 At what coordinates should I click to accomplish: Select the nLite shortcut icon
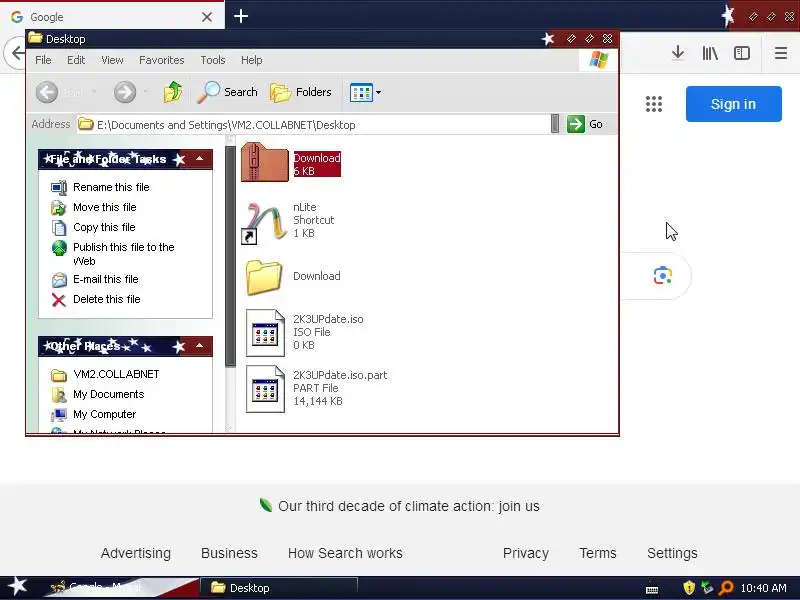[x=264, y=222]
